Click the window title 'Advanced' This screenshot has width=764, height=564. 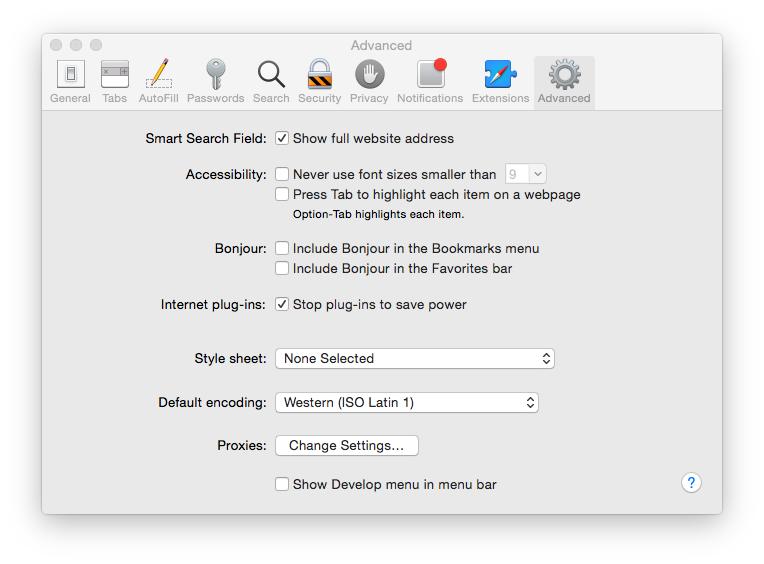[x=382, y=45]
